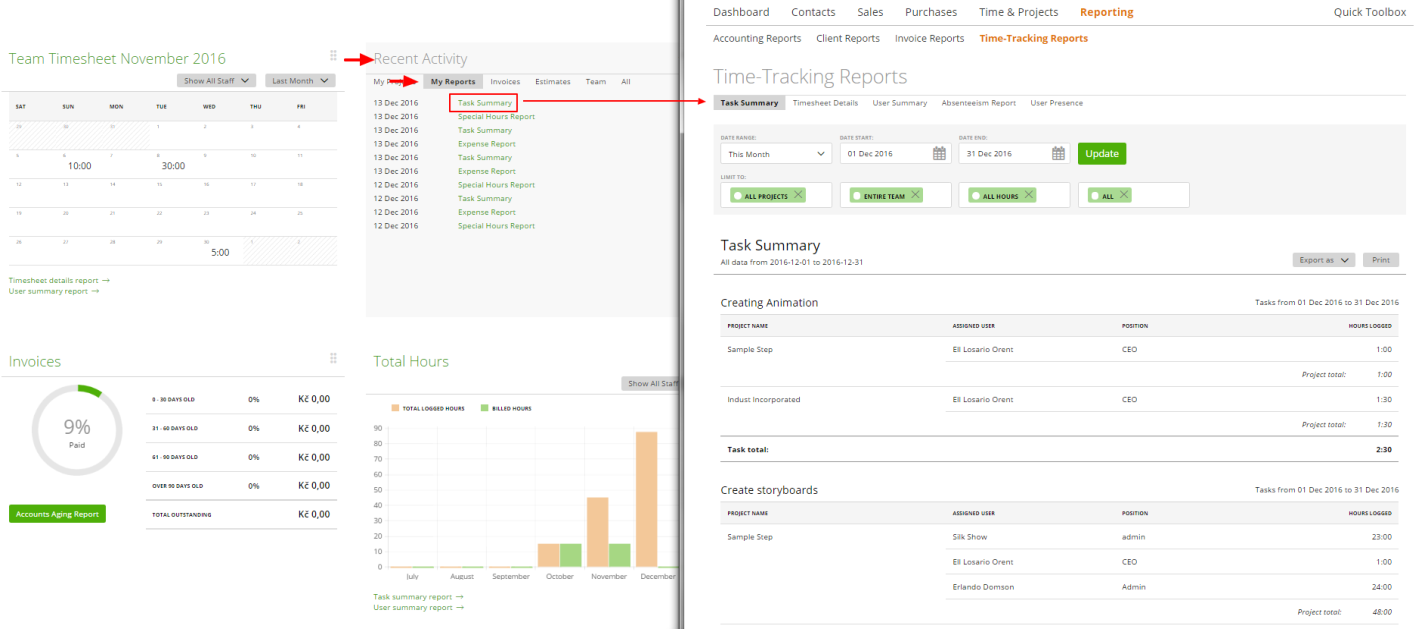Select Team tab in Recent Activity
The width and height of the screenshot is (1428, 629).
pos(596,82)
